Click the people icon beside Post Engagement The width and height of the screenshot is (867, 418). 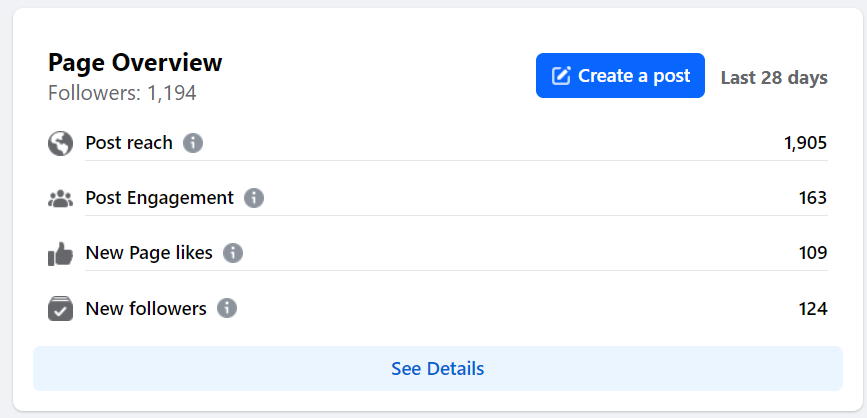pos(61,198)
